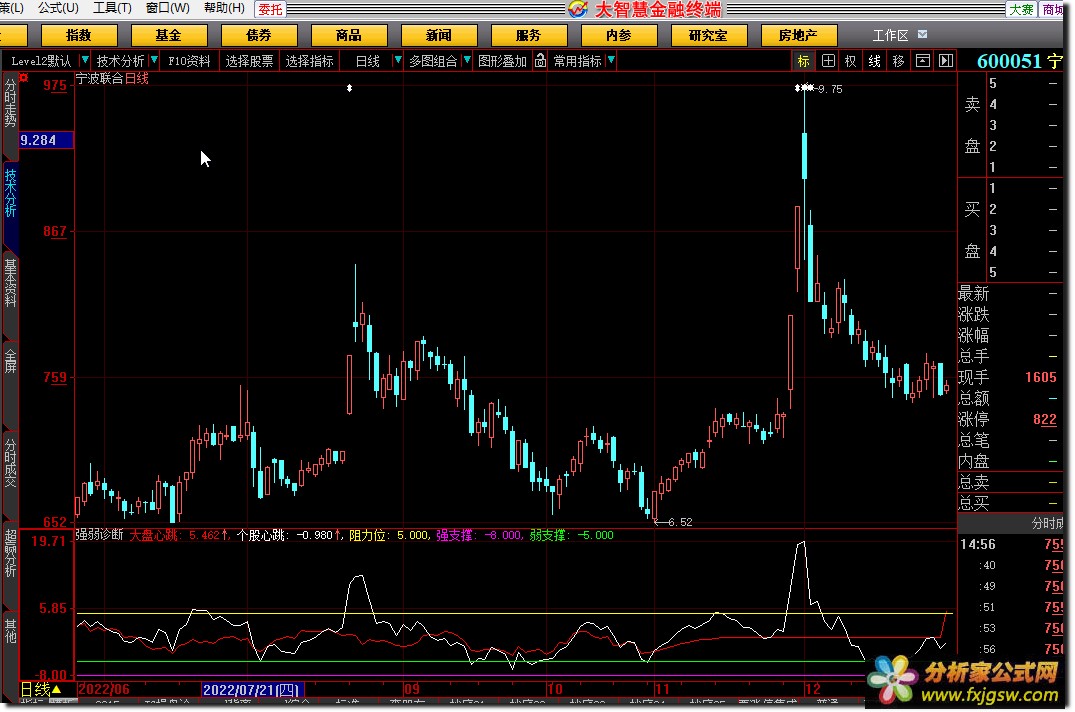This screenshot has width=1075, height=712.
Task: Click the 大赛 button in title bar
Action: (1021, 9)
